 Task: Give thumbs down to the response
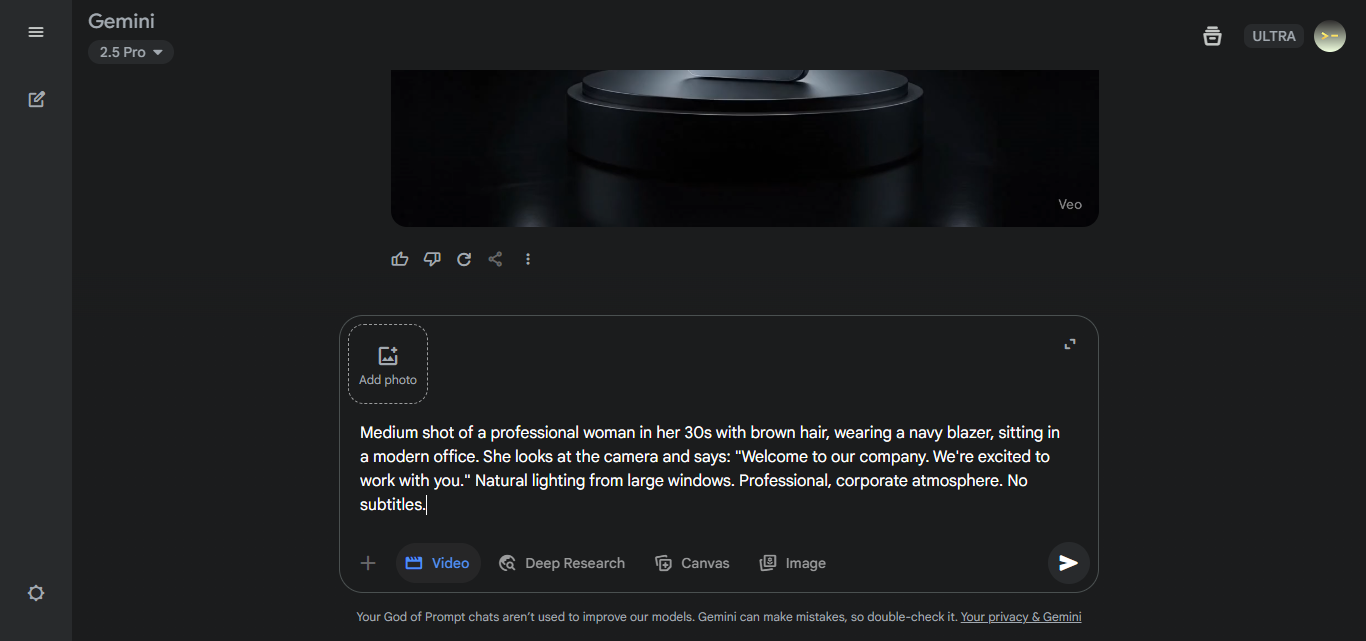point(432,259)
